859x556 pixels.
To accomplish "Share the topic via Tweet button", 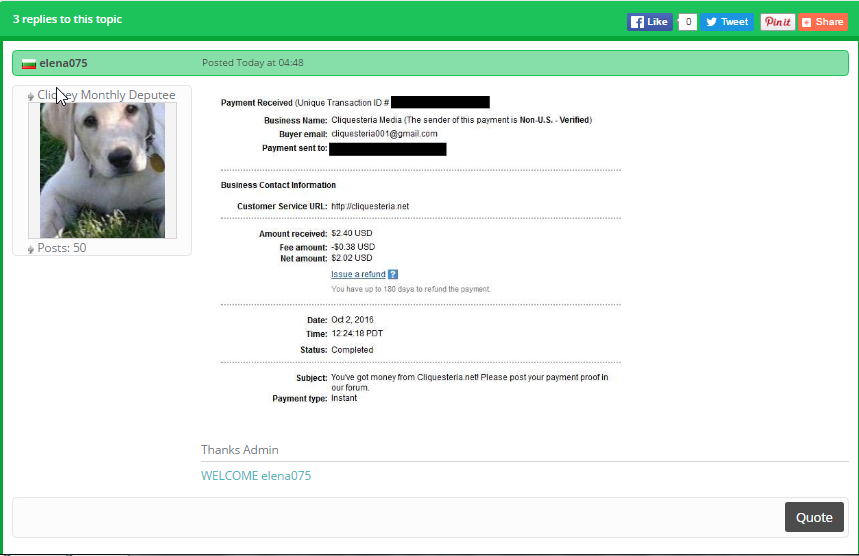I will (x=727, y=22).
